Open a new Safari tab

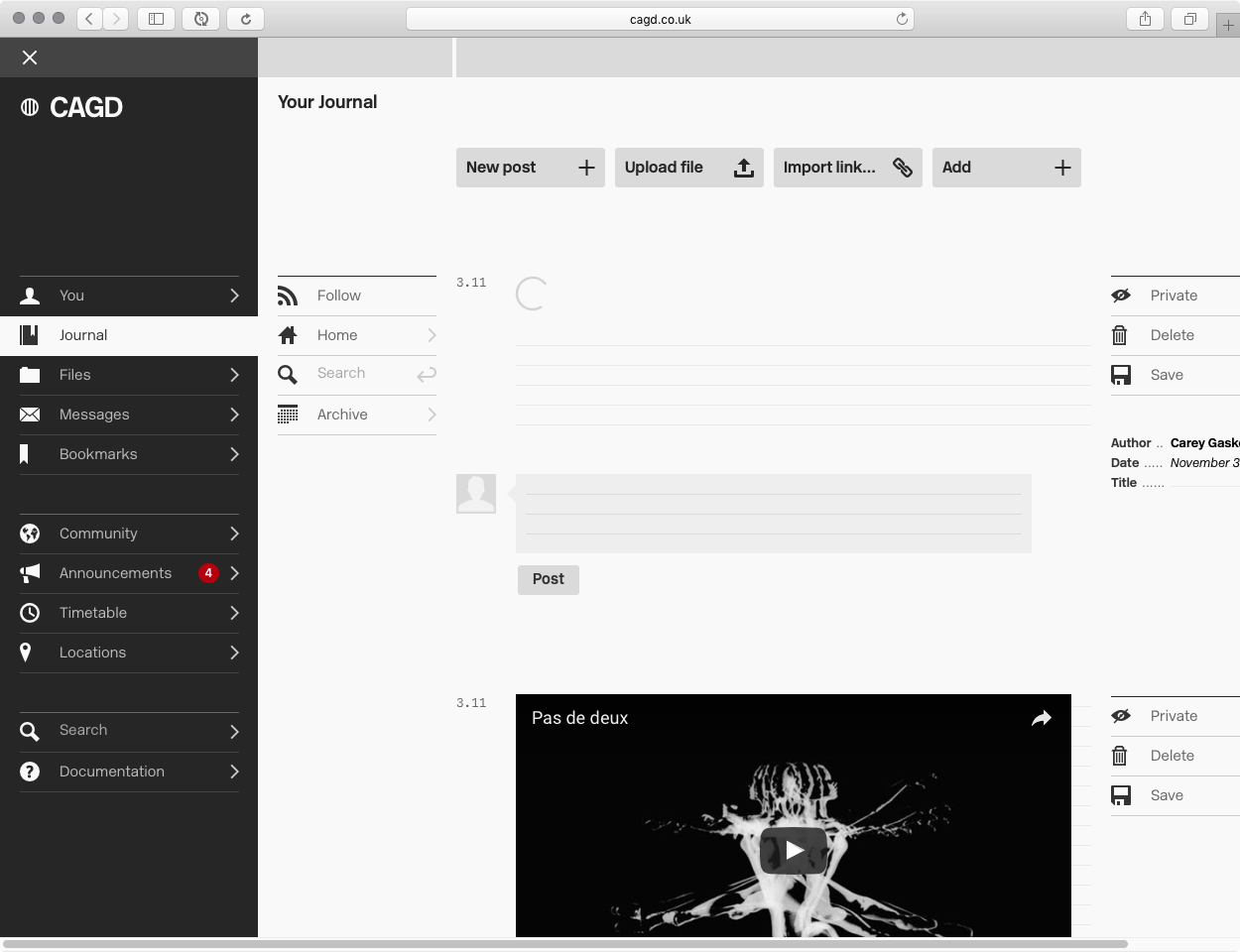pyautogui.click(x=1228, y=26)
